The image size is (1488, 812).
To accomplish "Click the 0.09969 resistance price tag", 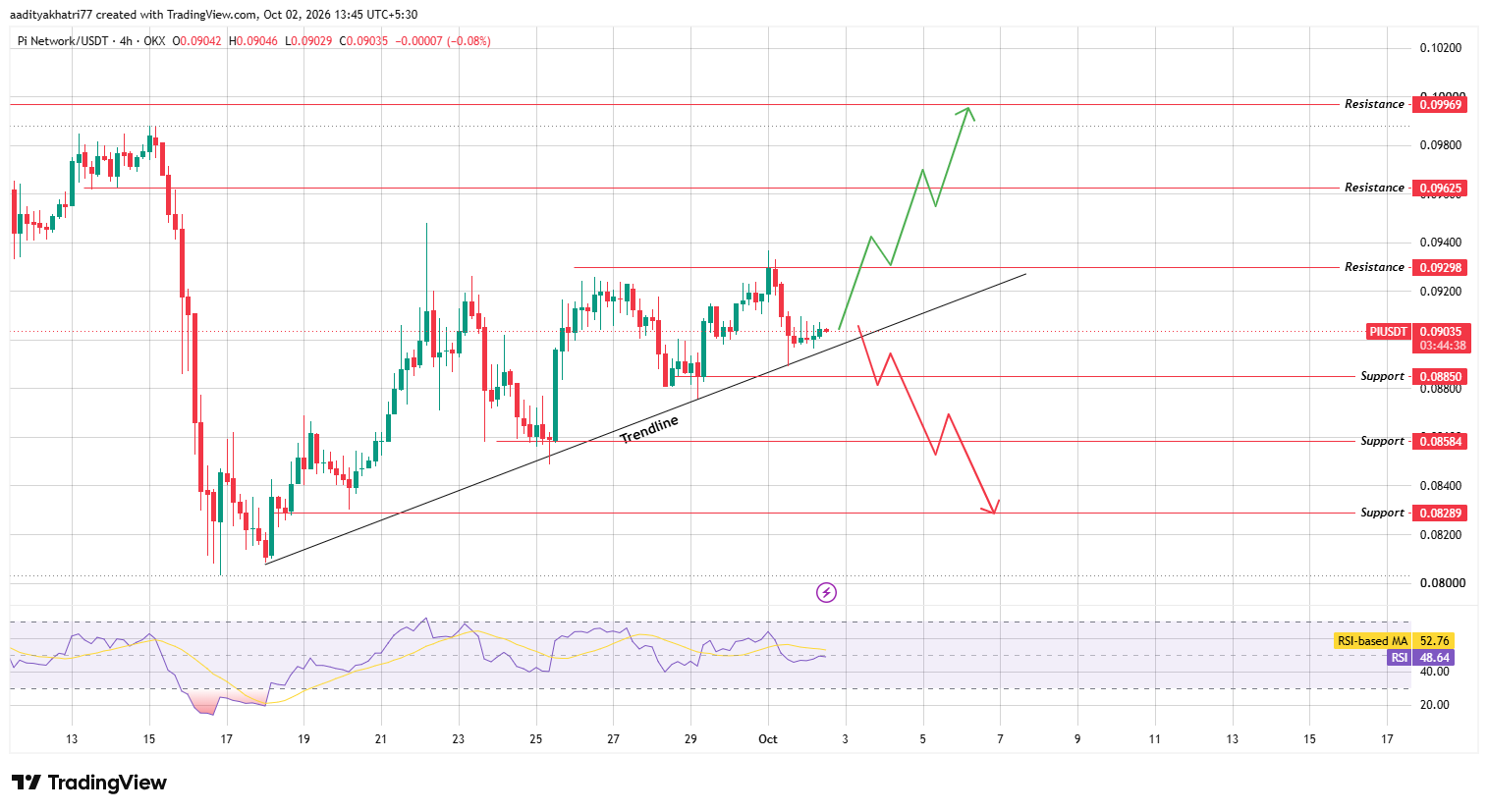I will click(x=1439, y=104).
